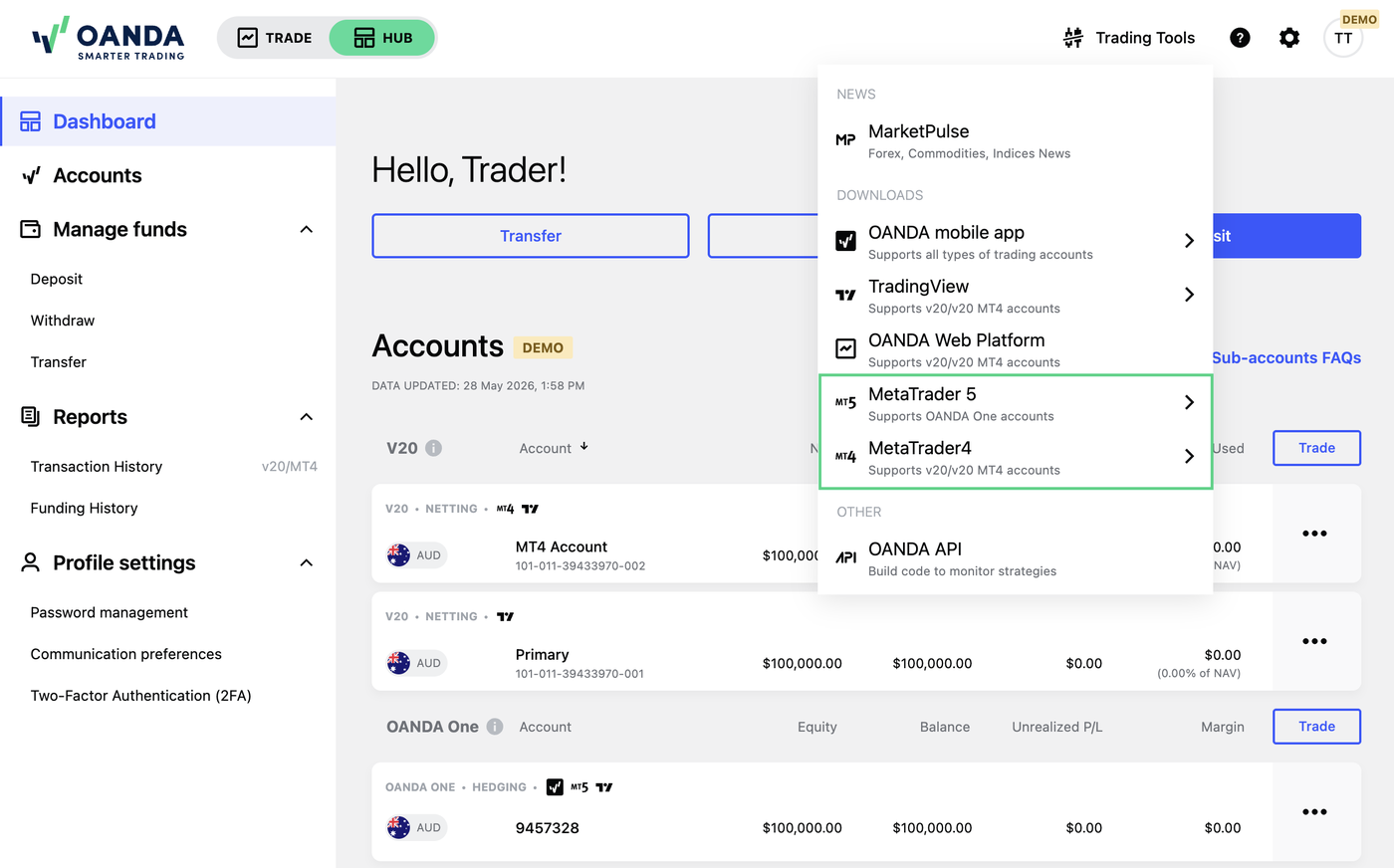
Task: Click the OANDA badge on account 9457328
Action: (555, 787)
